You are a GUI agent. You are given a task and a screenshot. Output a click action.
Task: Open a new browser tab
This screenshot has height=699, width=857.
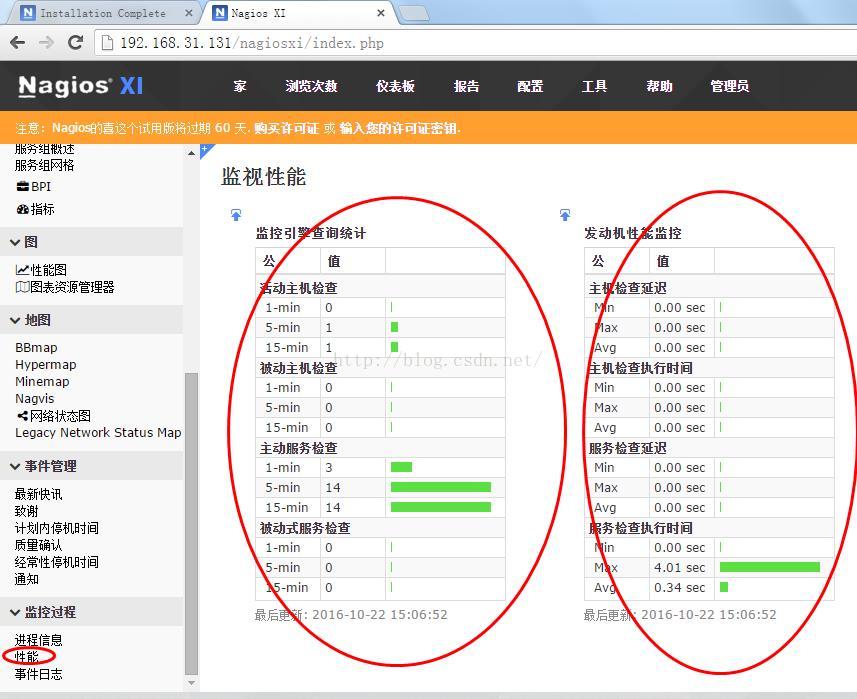click(414, 13)
